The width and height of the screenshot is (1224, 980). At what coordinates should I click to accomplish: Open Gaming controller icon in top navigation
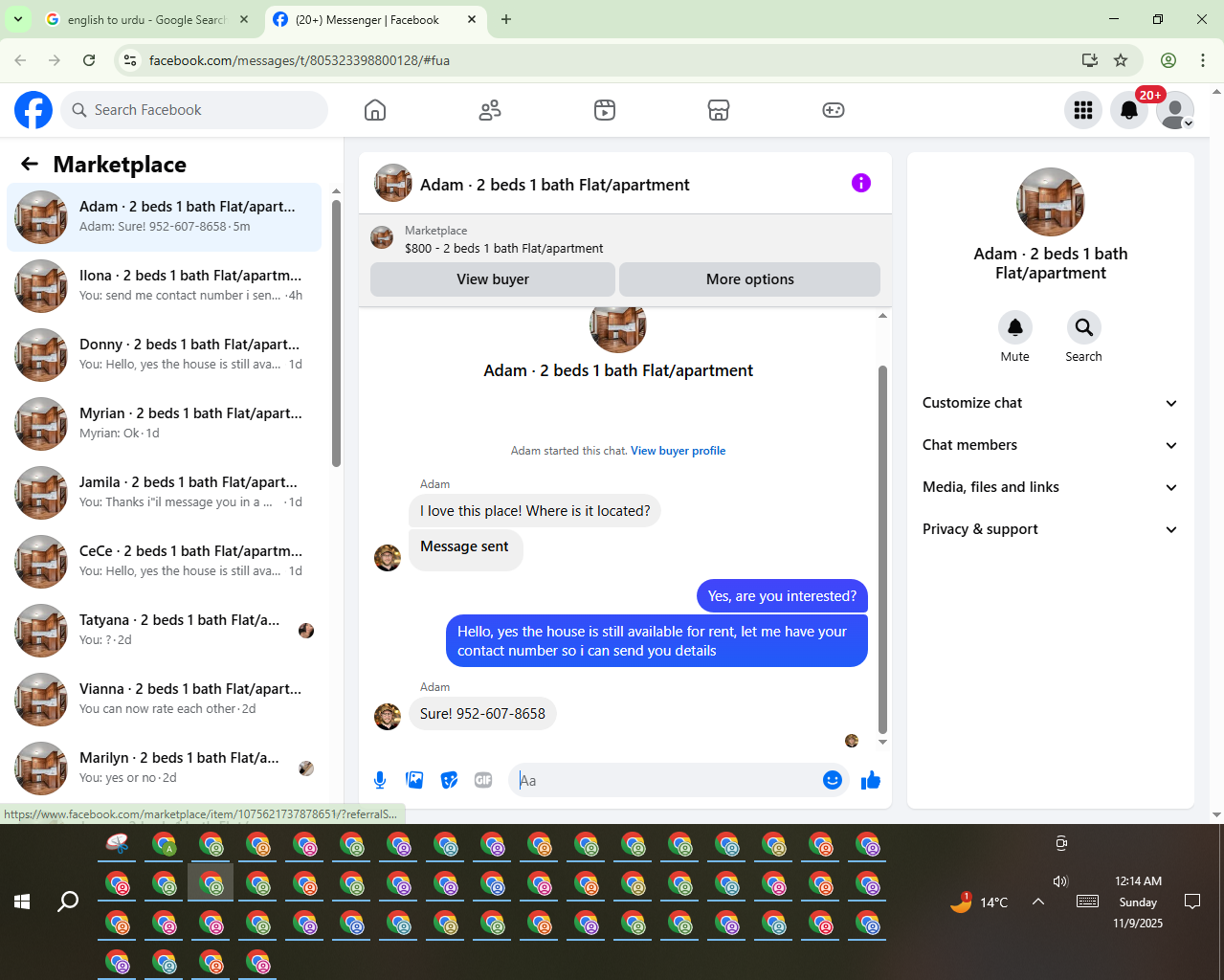(834, 110)
